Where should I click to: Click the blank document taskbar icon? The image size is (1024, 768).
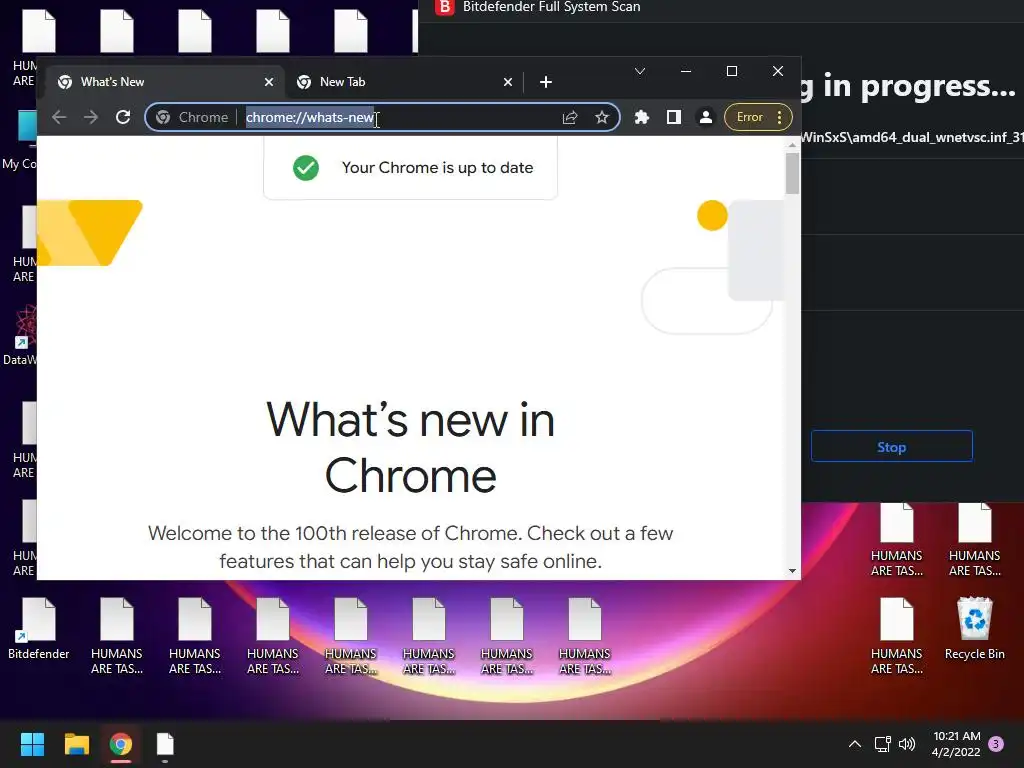(x=165, y=744)
